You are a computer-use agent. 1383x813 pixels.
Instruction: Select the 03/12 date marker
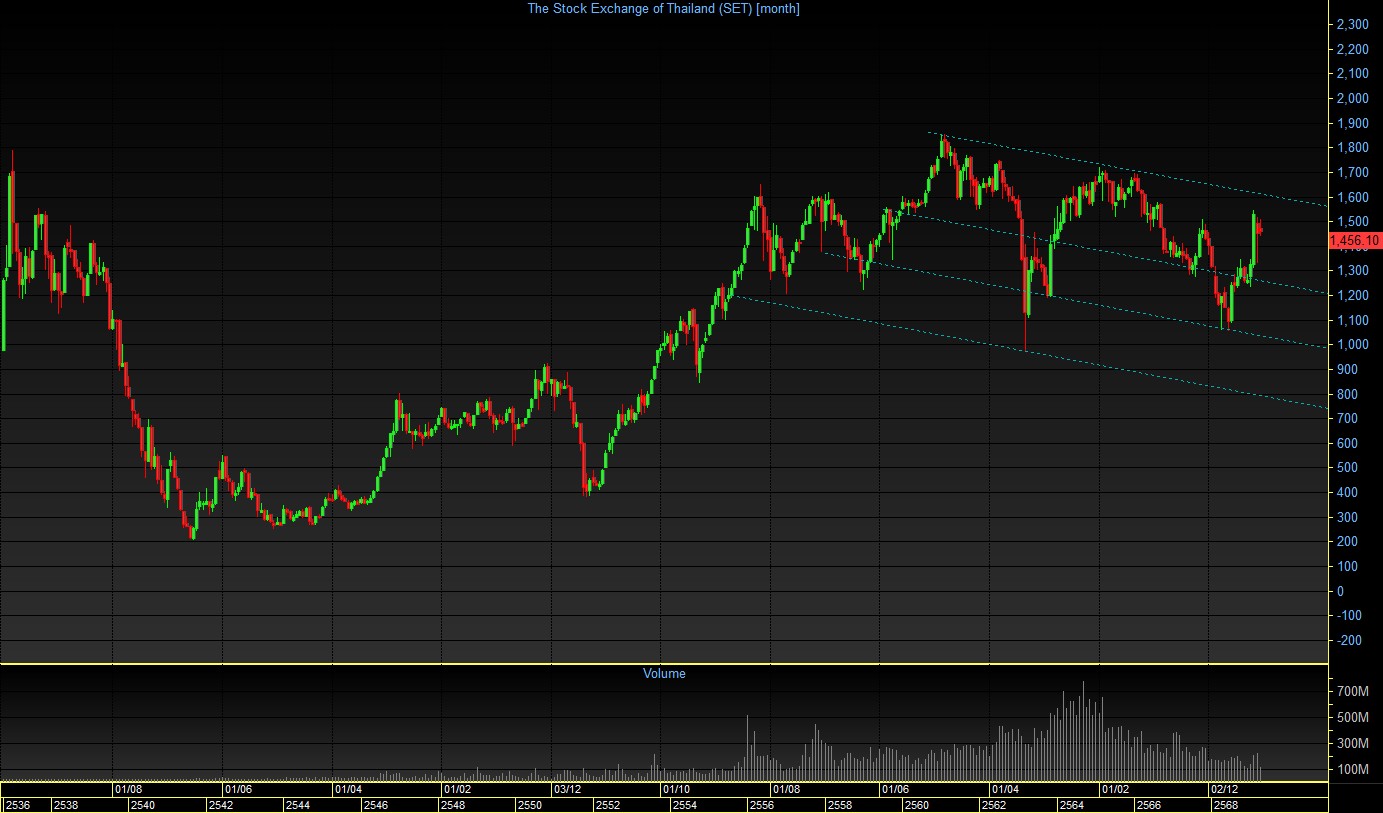[x=567, y=789]
